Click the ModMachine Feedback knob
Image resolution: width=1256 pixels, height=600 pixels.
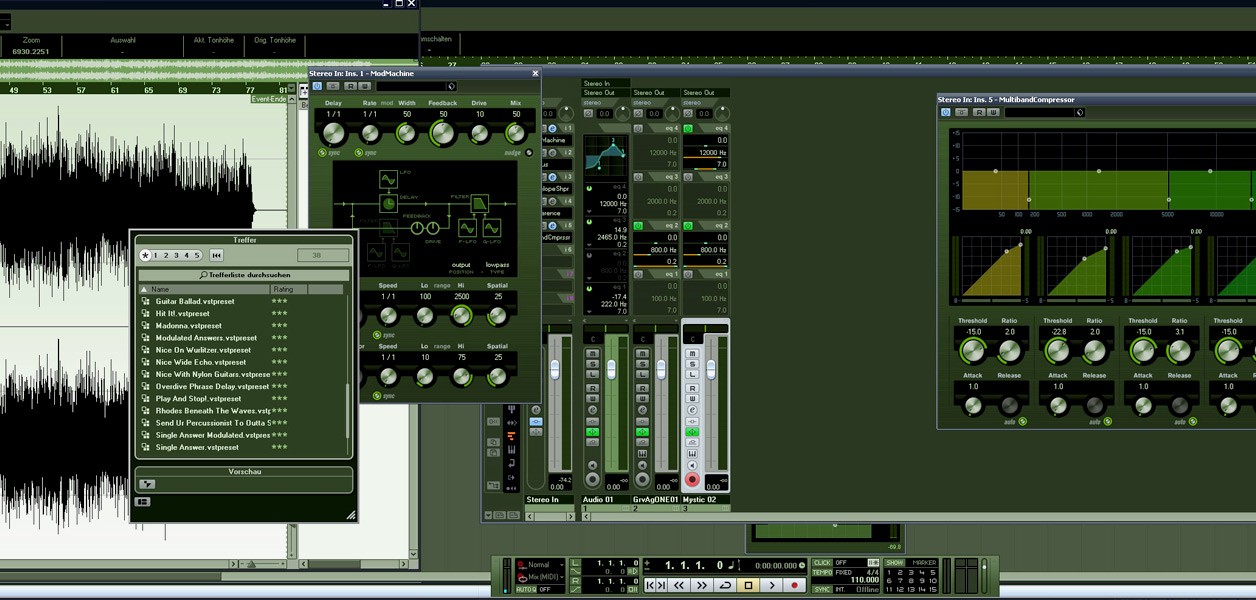pyautogui.click(x=443, y=132)
